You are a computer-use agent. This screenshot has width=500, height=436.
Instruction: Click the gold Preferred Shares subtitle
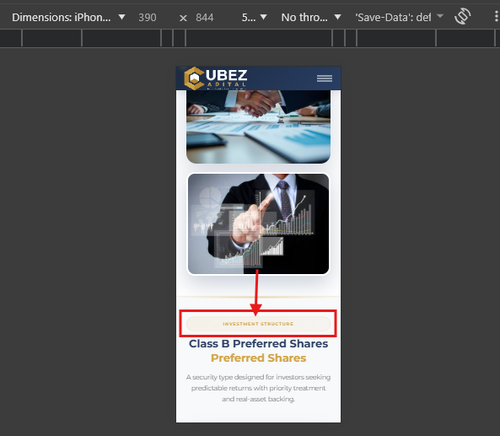click(258, 358)
